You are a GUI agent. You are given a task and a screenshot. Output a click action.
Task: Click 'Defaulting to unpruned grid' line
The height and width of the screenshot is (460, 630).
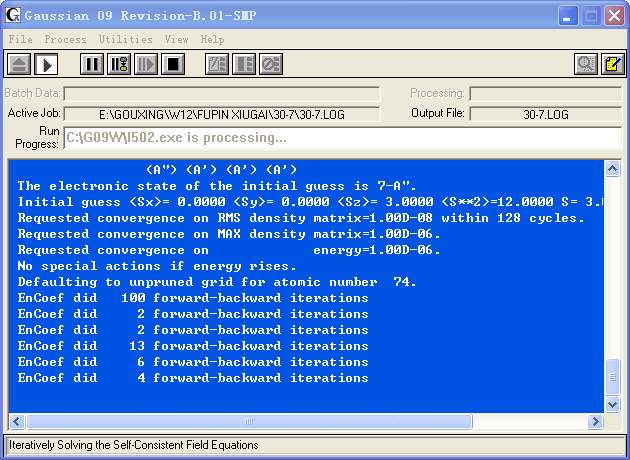point(217,282)
